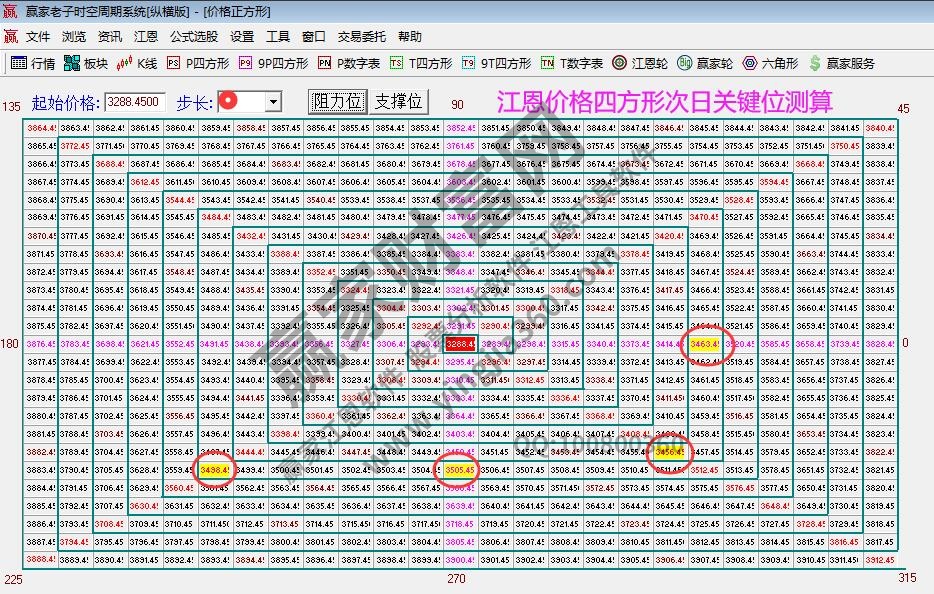
Task: Open the 行情 quotes panel
Action: 32,62
